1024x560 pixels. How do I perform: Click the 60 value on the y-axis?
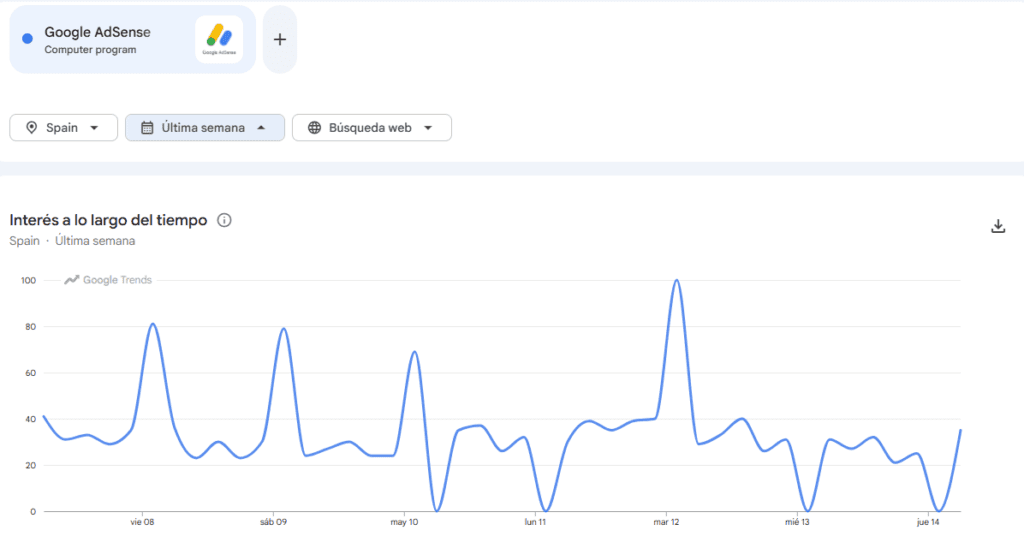[31, 373]
